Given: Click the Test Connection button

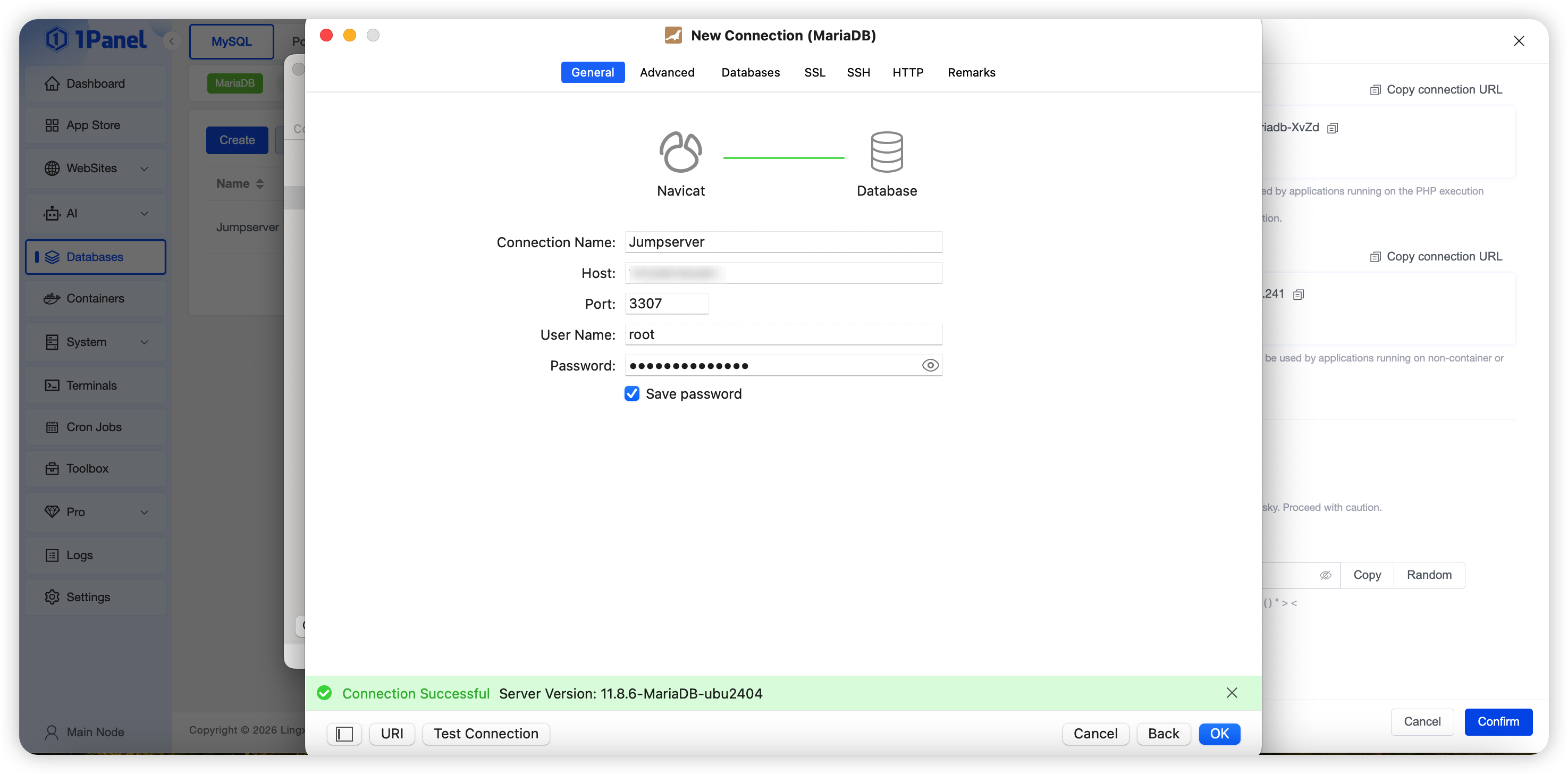Looking at the screenshot, I should point(486,734).
